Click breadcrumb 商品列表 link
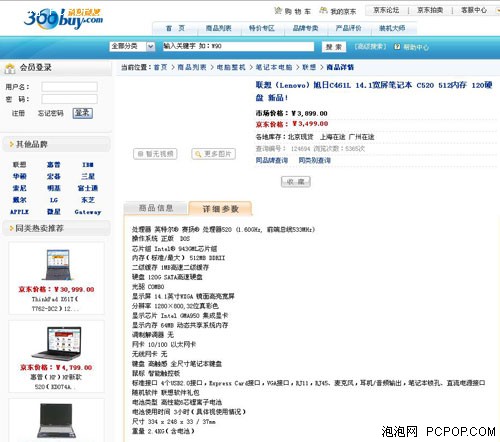Image resolution: width=500 pixels, height=442 pixels. (192, 67)
